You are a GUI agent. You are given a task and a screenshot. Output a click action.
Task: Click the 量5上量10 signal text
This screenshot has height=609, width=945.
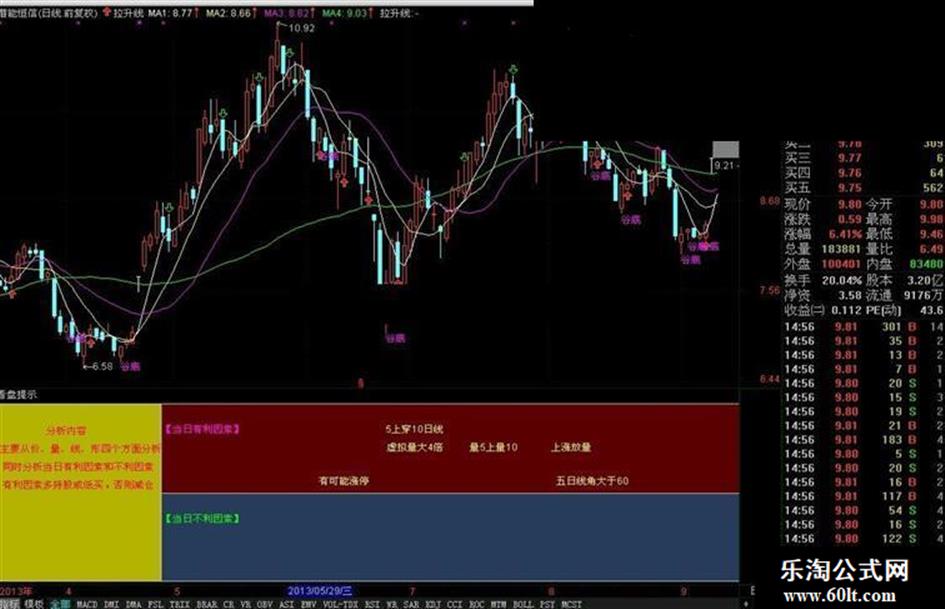pos(494,447)
